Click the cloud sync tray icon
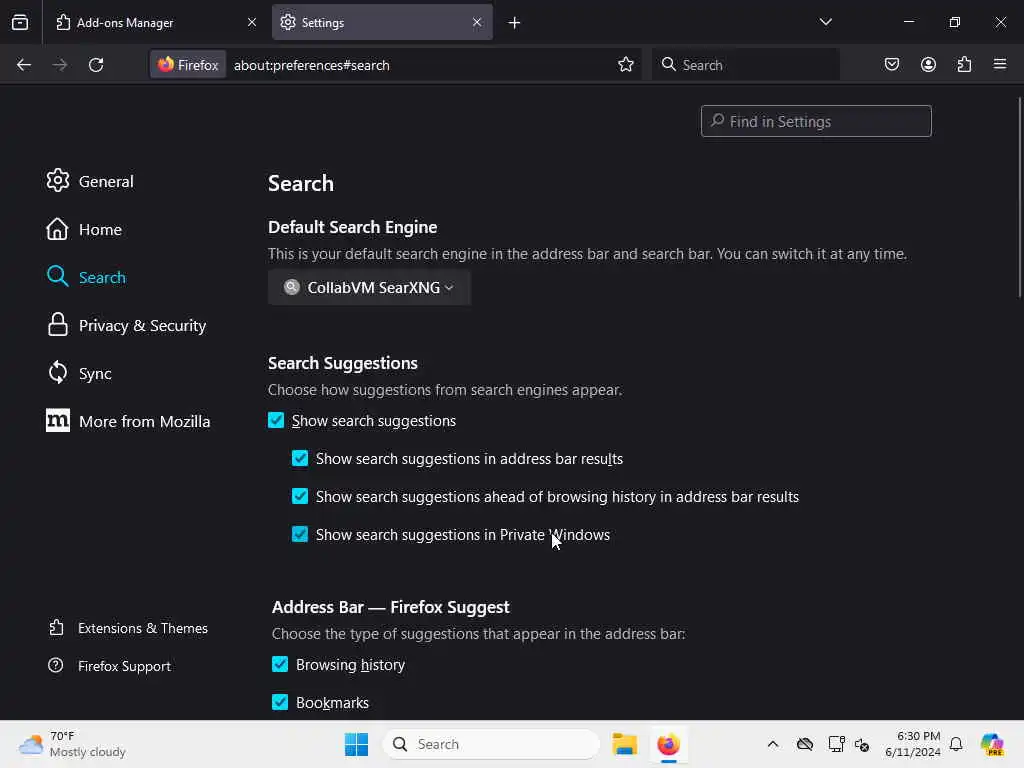This screenshot has width=1024, height=768. [805, 744]
